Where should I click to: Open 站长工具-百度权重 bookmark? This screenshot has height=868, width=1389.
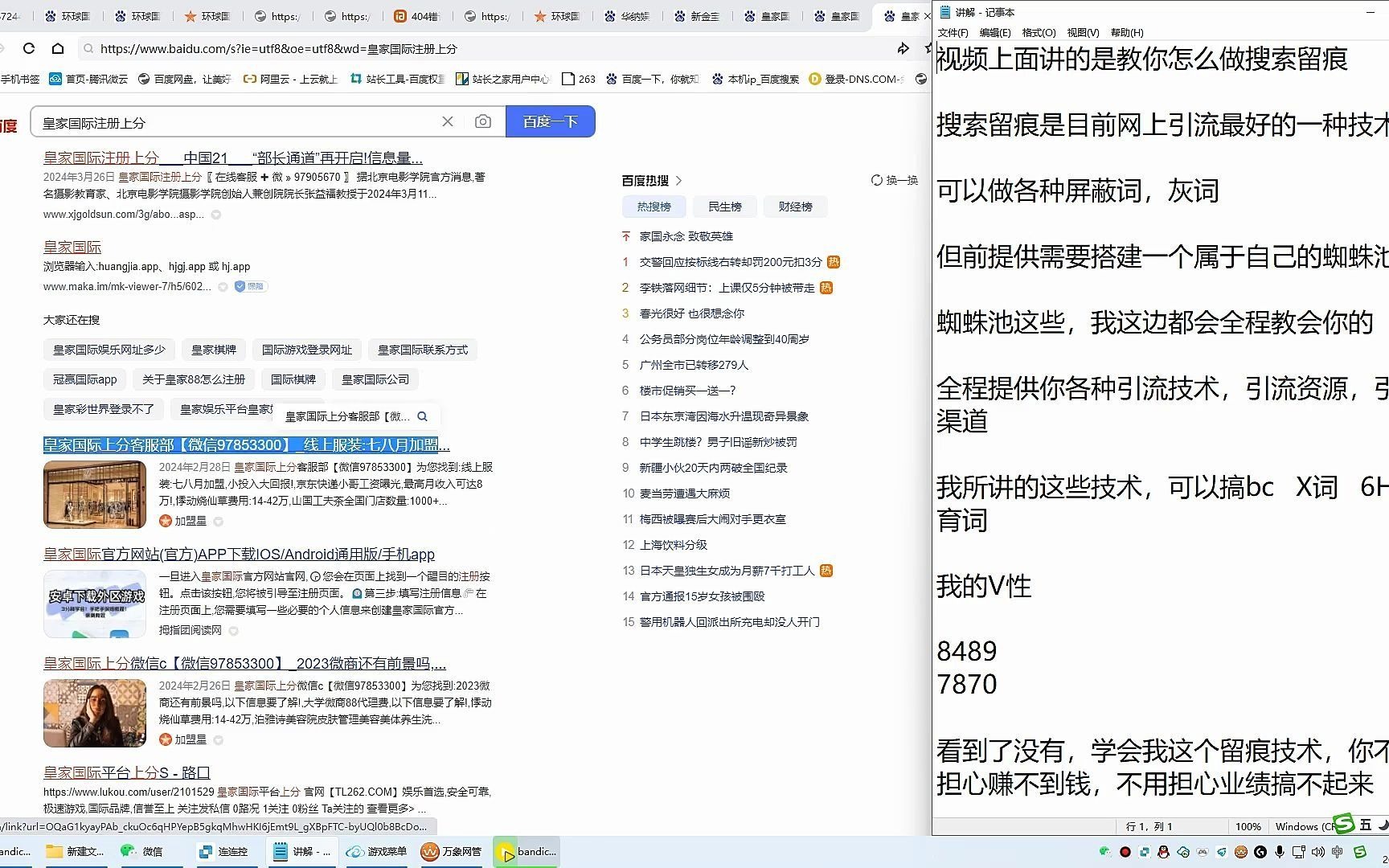[397, 79]
